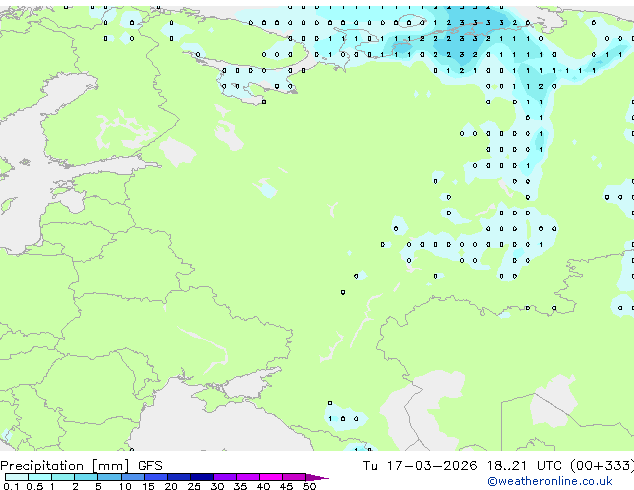Click the purple over-50 mm arrow tip of legend
The image size is (634, 490).
point(317,478)
